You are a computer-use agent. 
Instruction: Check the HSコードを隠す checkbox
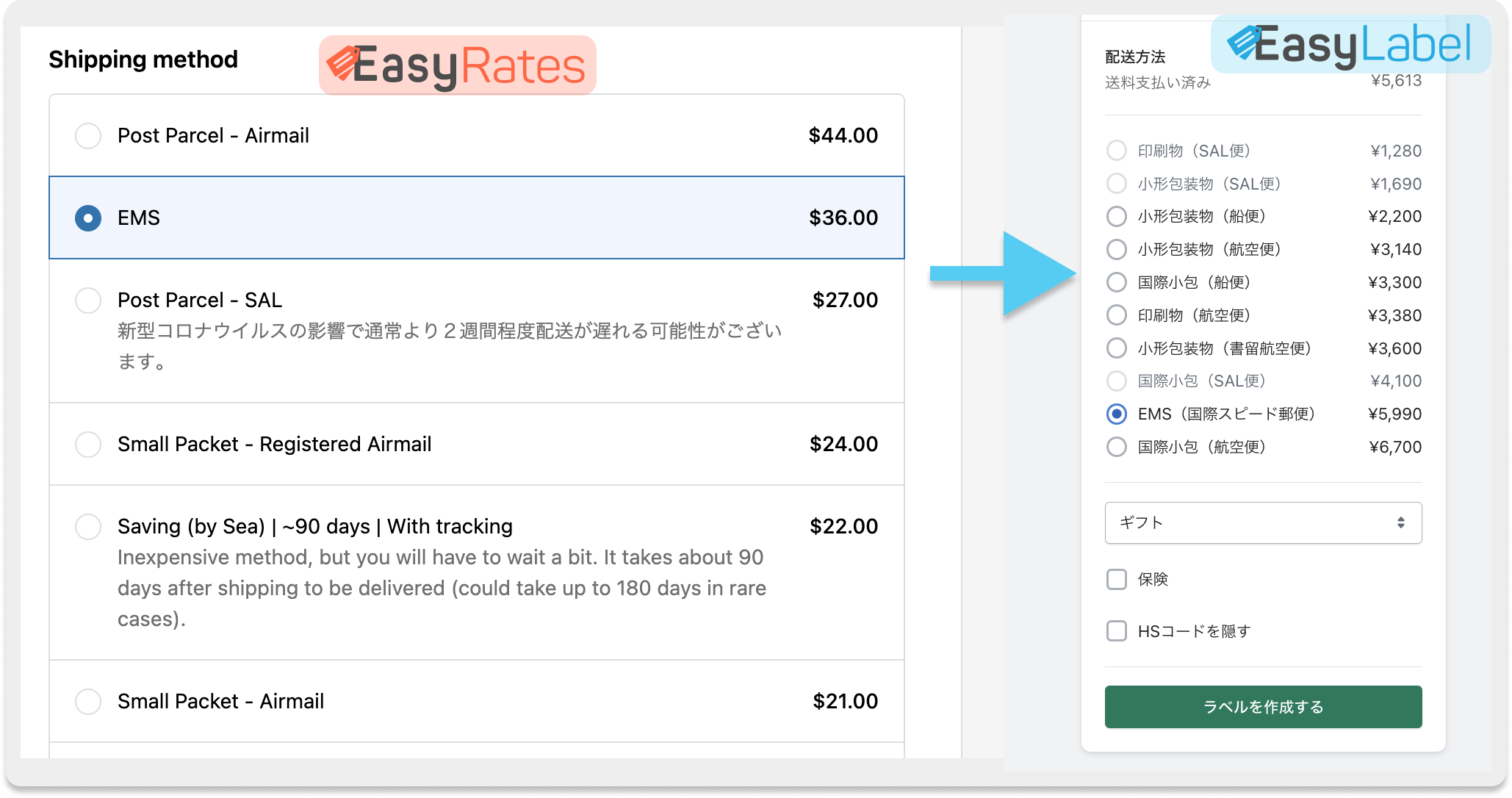1117,631
